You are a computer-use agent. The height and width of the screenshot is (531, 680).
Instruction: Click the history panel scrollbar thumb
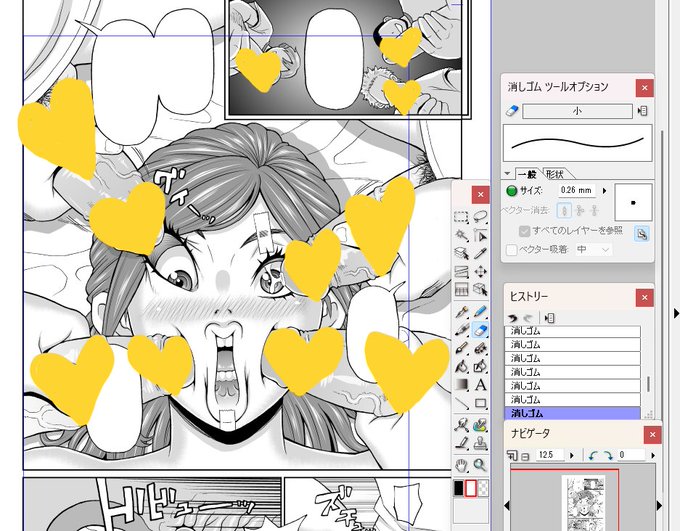tap(648, 384)
